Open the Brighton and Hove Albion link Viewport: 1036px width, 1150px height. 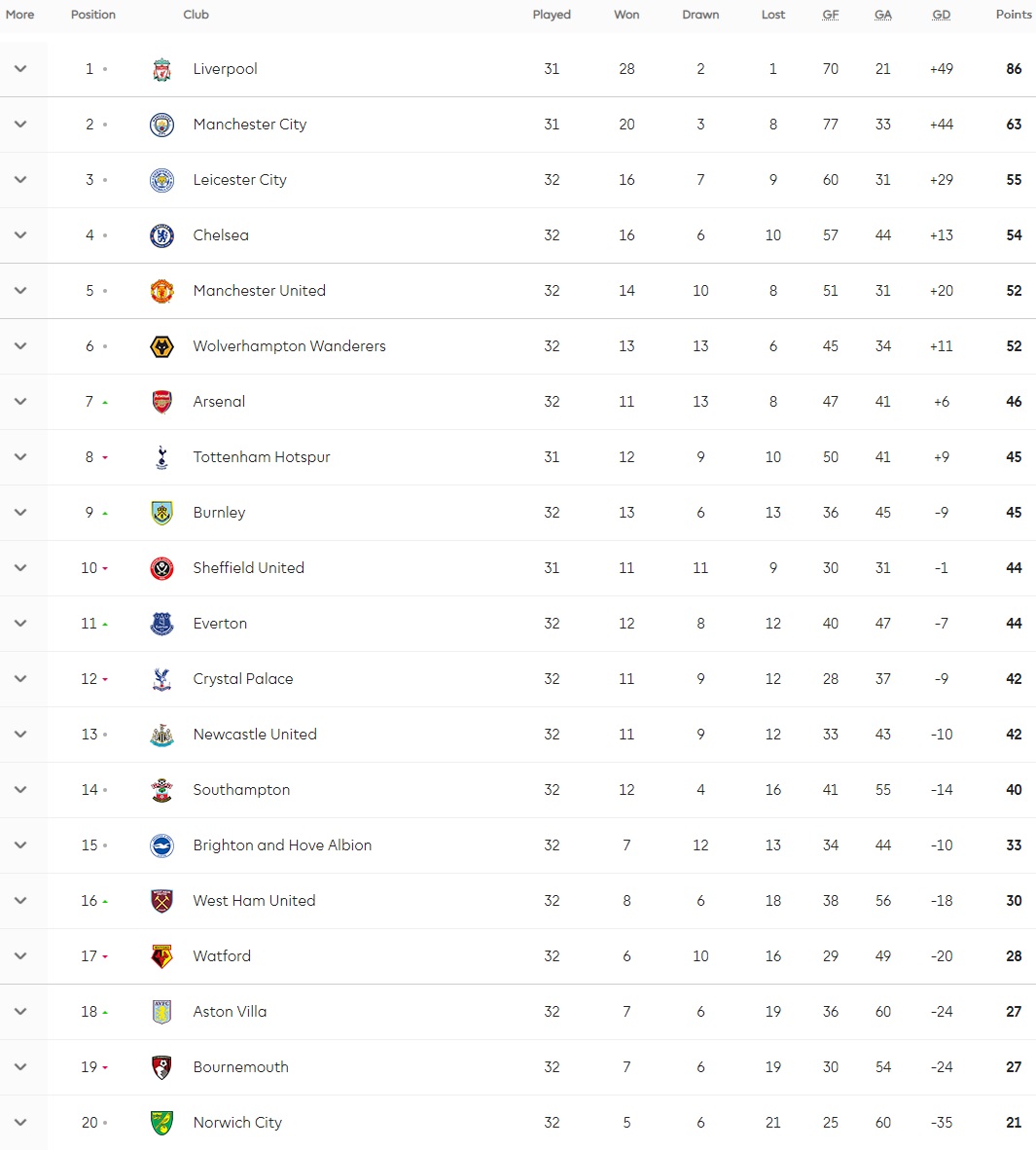(x=282, y=845)
